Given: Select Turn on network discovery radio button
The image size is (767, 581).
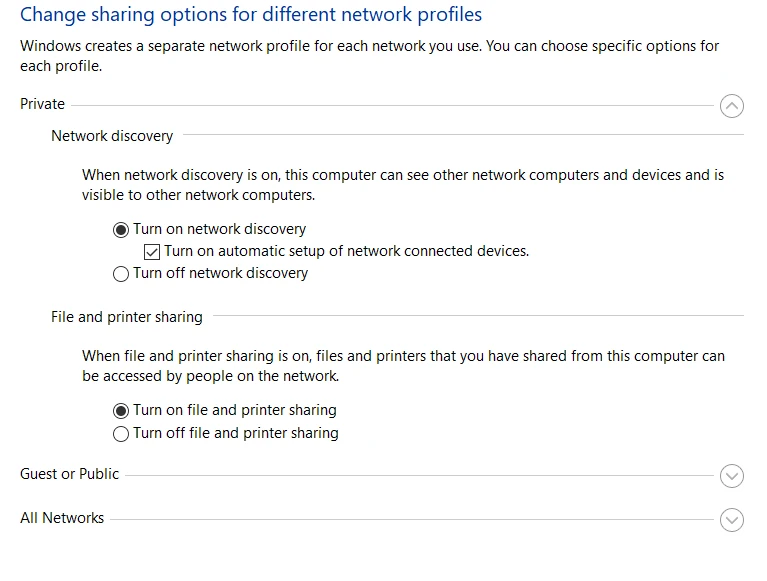Looking at the screenshot, I should click(x=121, y=229).
